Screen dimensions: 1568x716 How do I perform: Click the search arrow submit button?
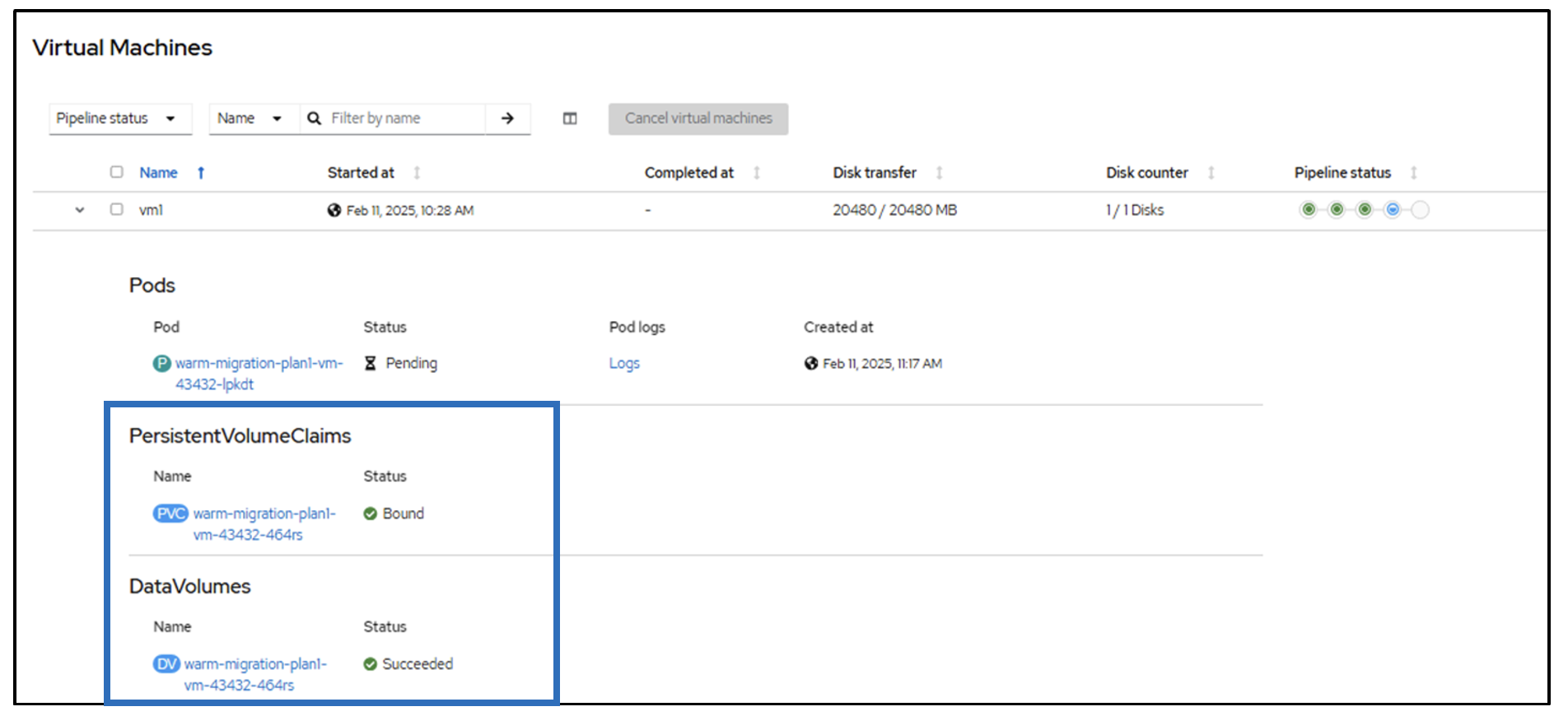pos(507,119)
